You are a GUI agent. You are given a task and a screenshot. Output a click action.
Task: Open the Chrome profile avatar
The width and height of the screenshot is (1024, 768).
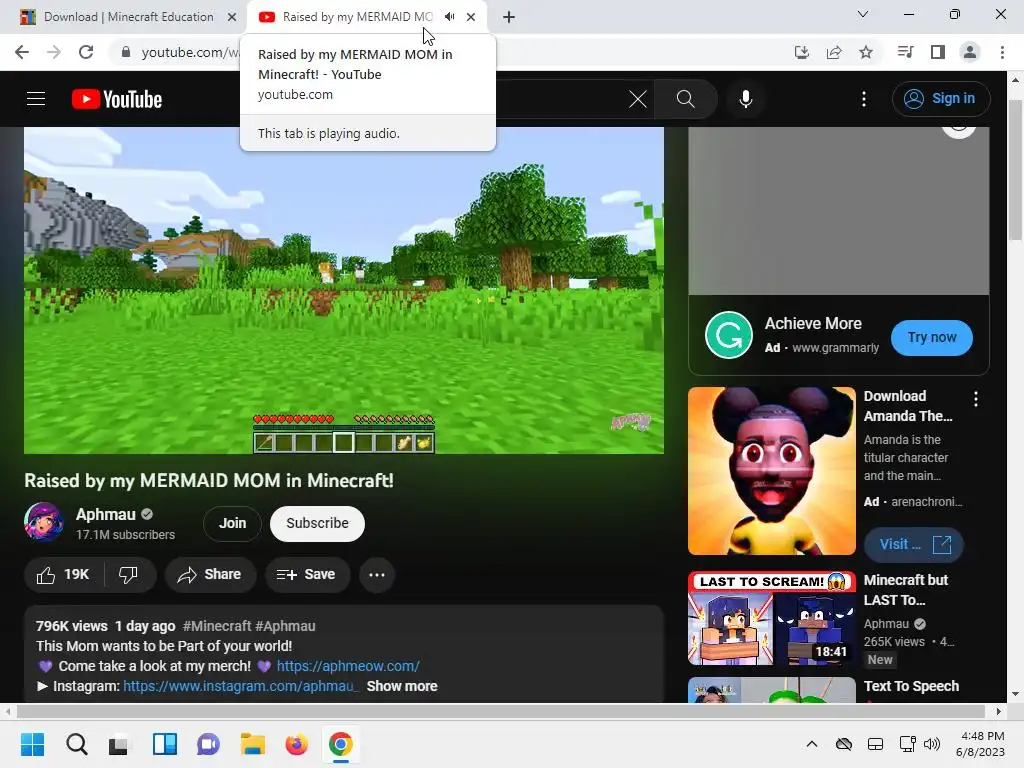(x=970, y=52)
